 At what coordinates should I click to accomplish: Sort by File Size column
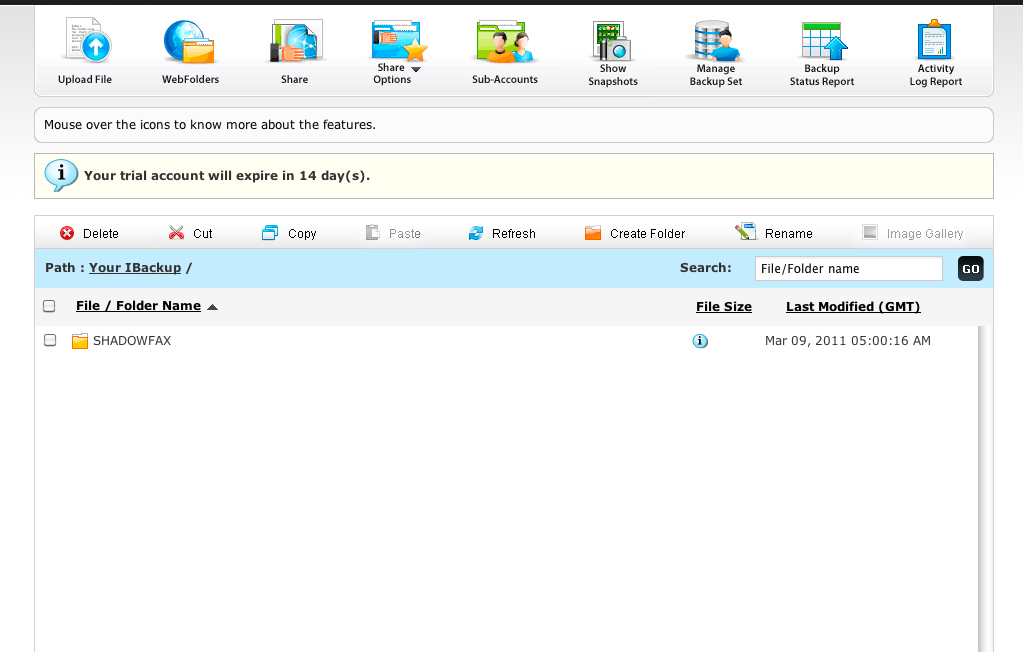724,306
